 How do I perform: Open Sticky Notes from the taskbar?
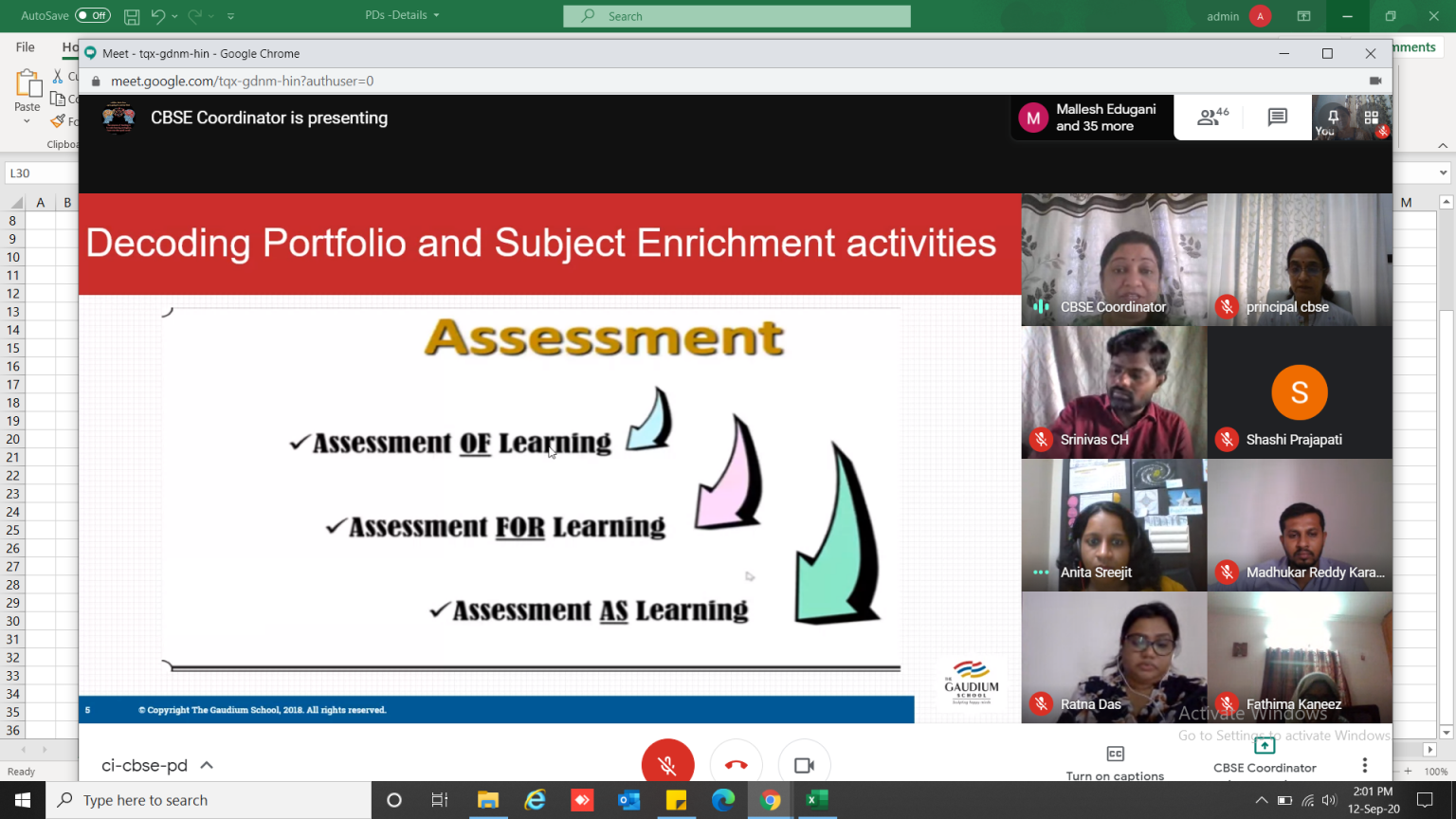676,800
